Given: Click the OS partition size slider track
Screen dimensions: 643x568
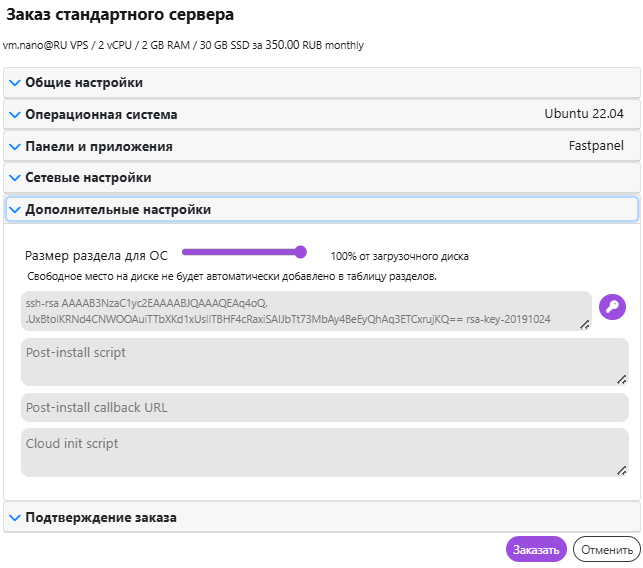Looking at the screenshot, I should click(x=240, y=253).
